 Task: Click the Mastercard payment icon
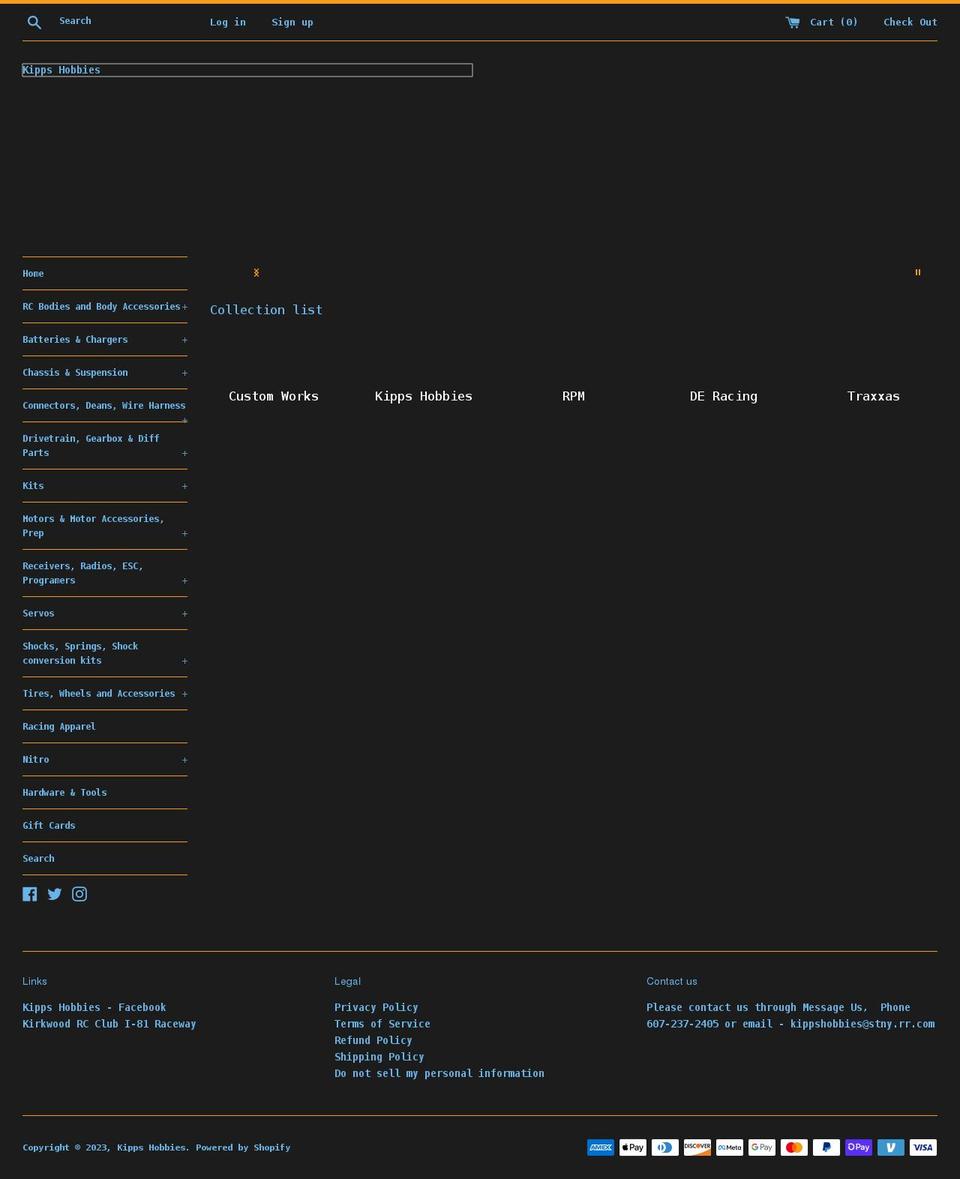tap(795, 1147)
